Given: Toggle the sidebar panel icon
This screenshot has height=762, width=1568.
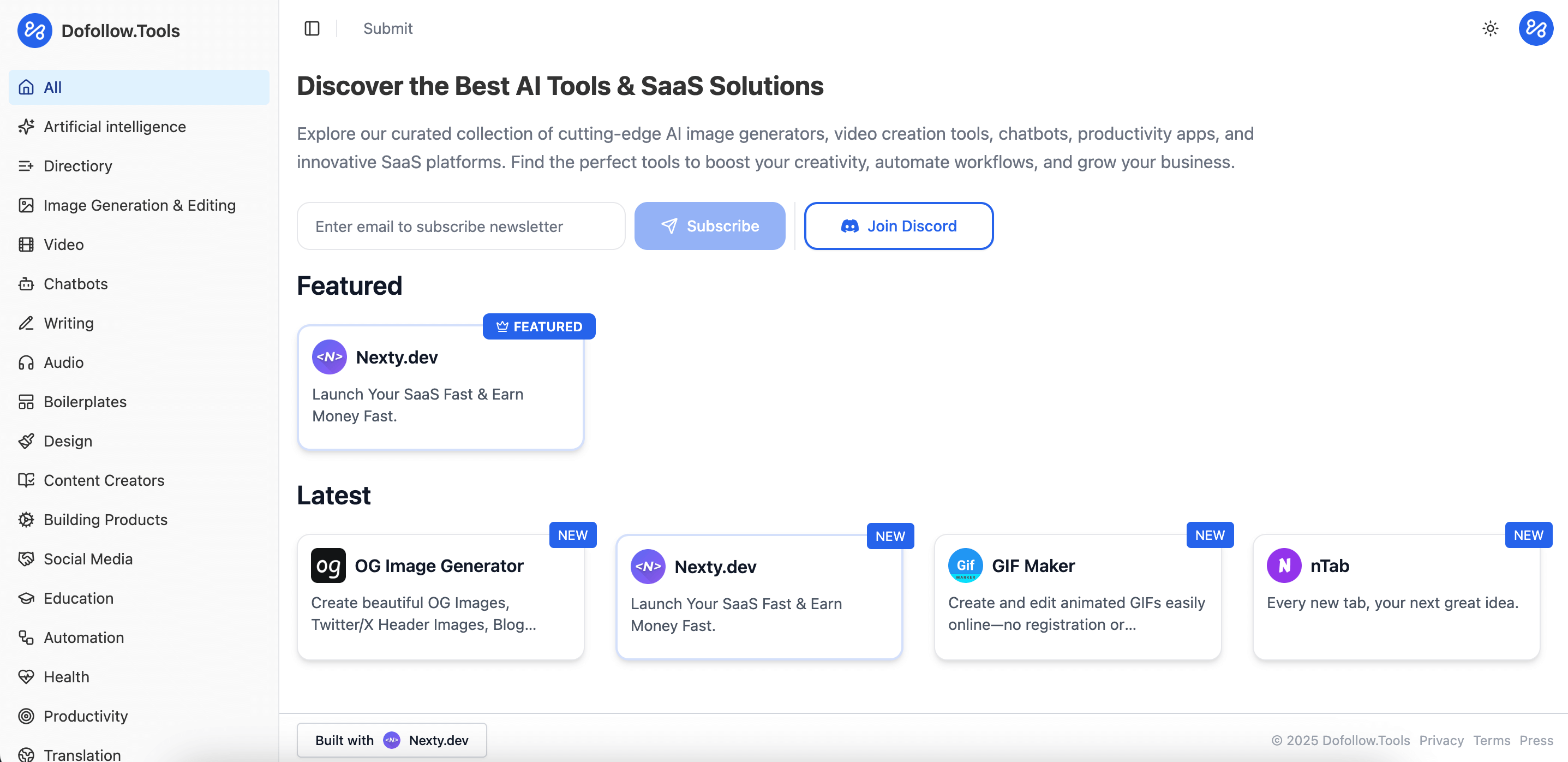Looking at the screenshot, I should pos(312,28).
